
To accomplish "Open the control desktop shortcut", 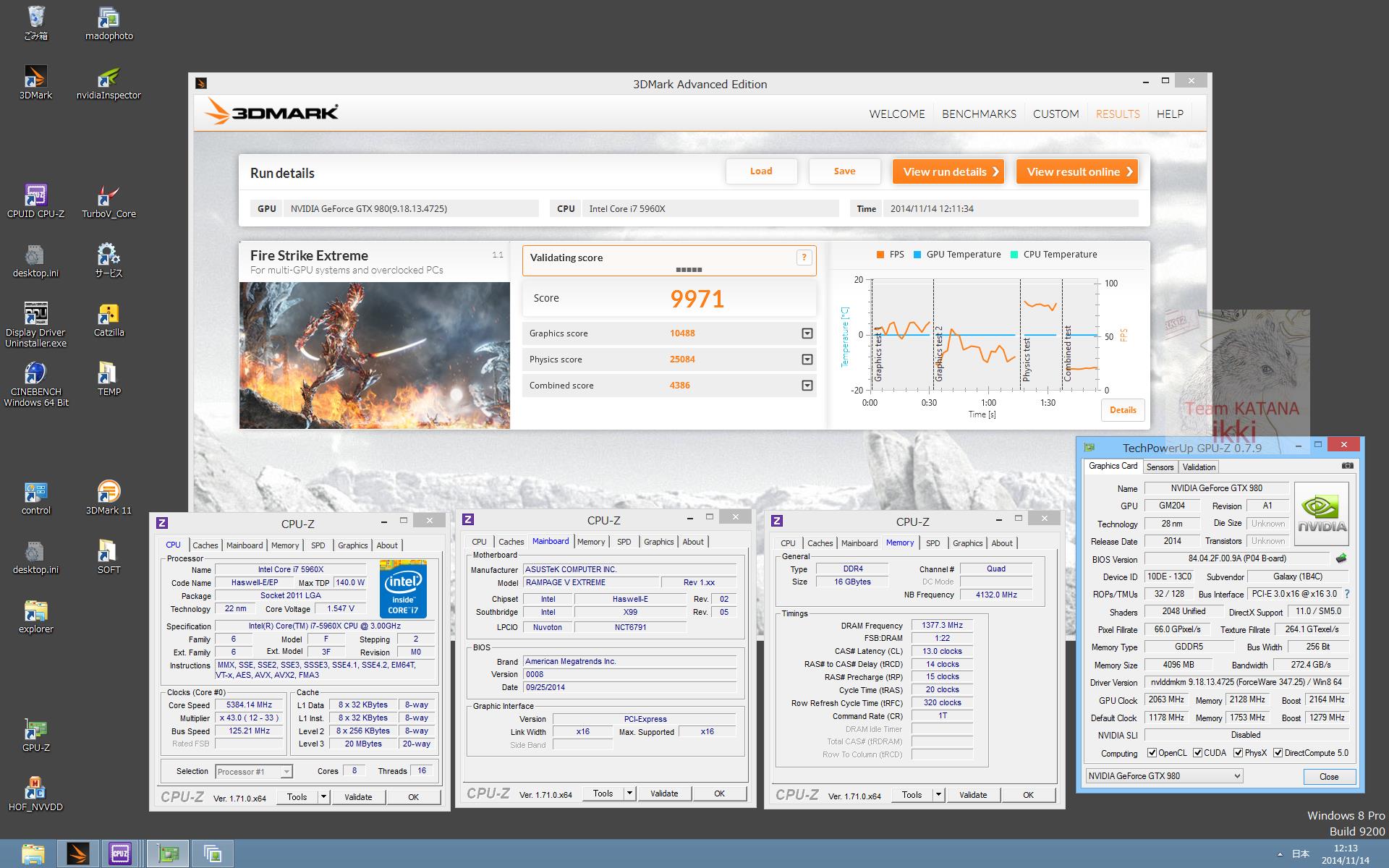I will coord(35,498).
